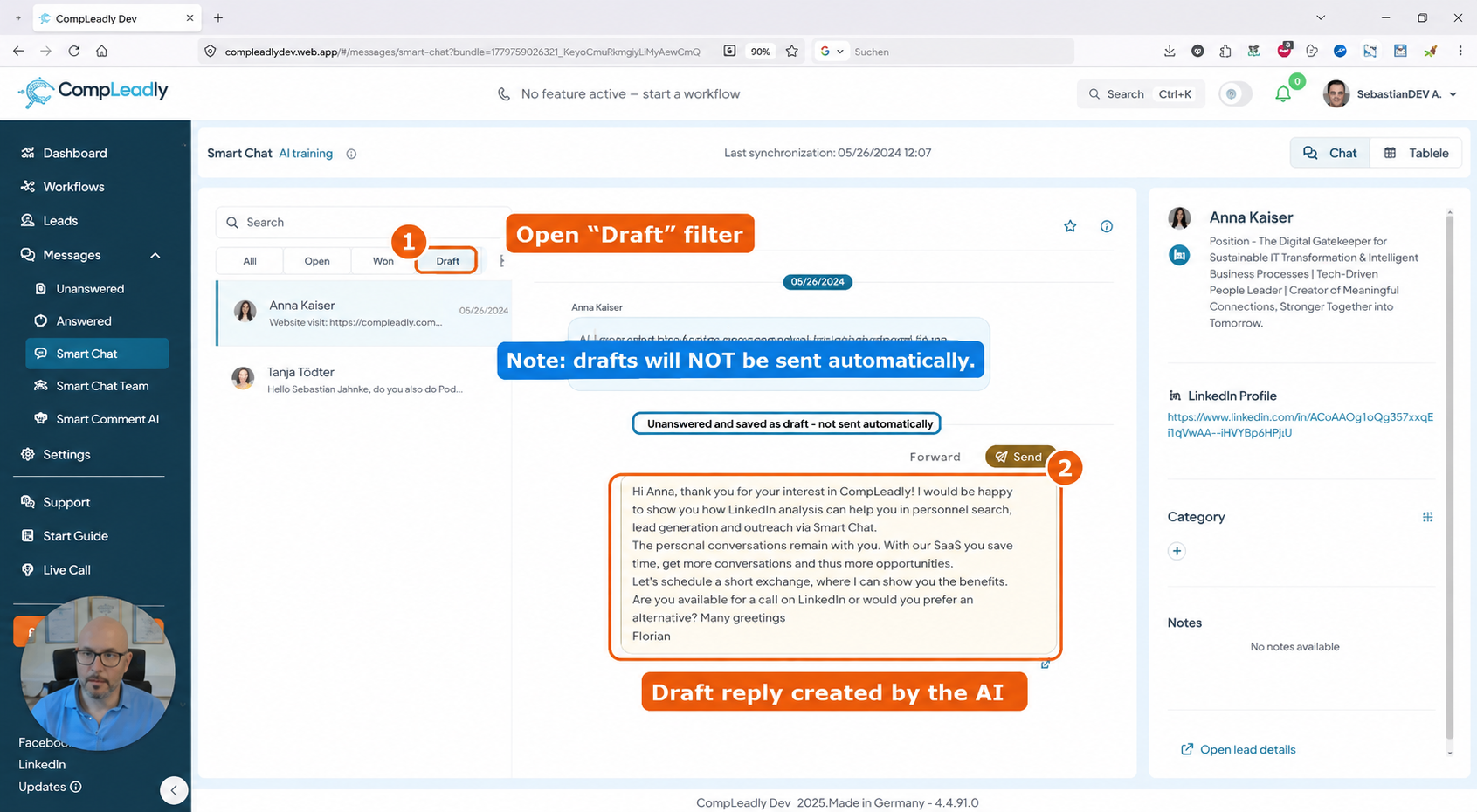Bookmark the page with star icon

pos(791,52)
